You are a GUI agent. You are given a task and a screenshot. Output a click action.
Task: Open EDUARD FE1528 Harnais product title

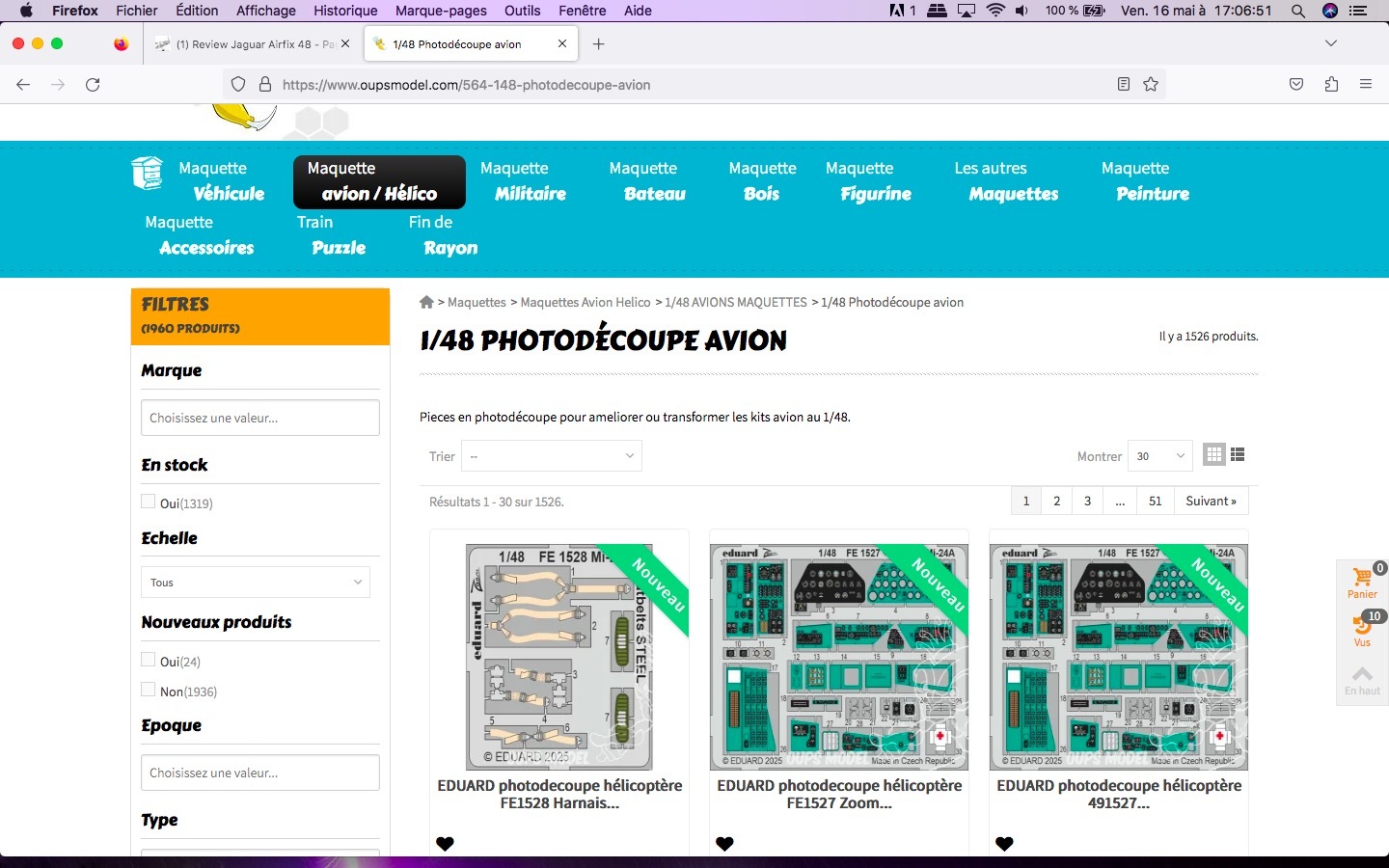pyautogui.click(x=559, y=794)
